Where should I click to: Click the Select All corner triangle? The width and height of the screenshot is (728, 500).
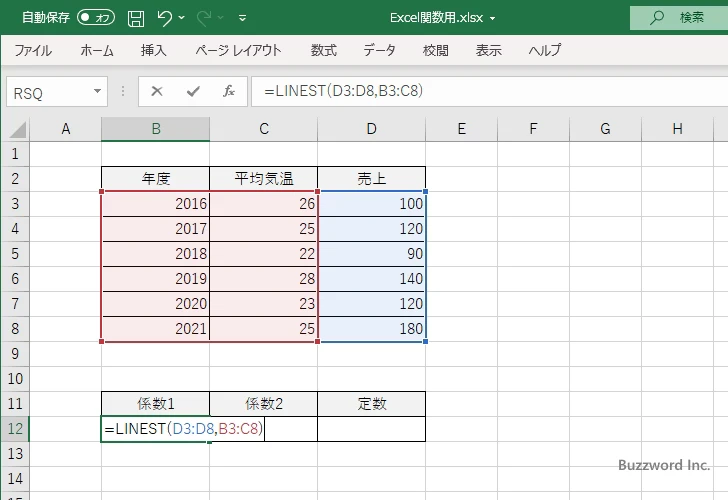click(18, 130)
